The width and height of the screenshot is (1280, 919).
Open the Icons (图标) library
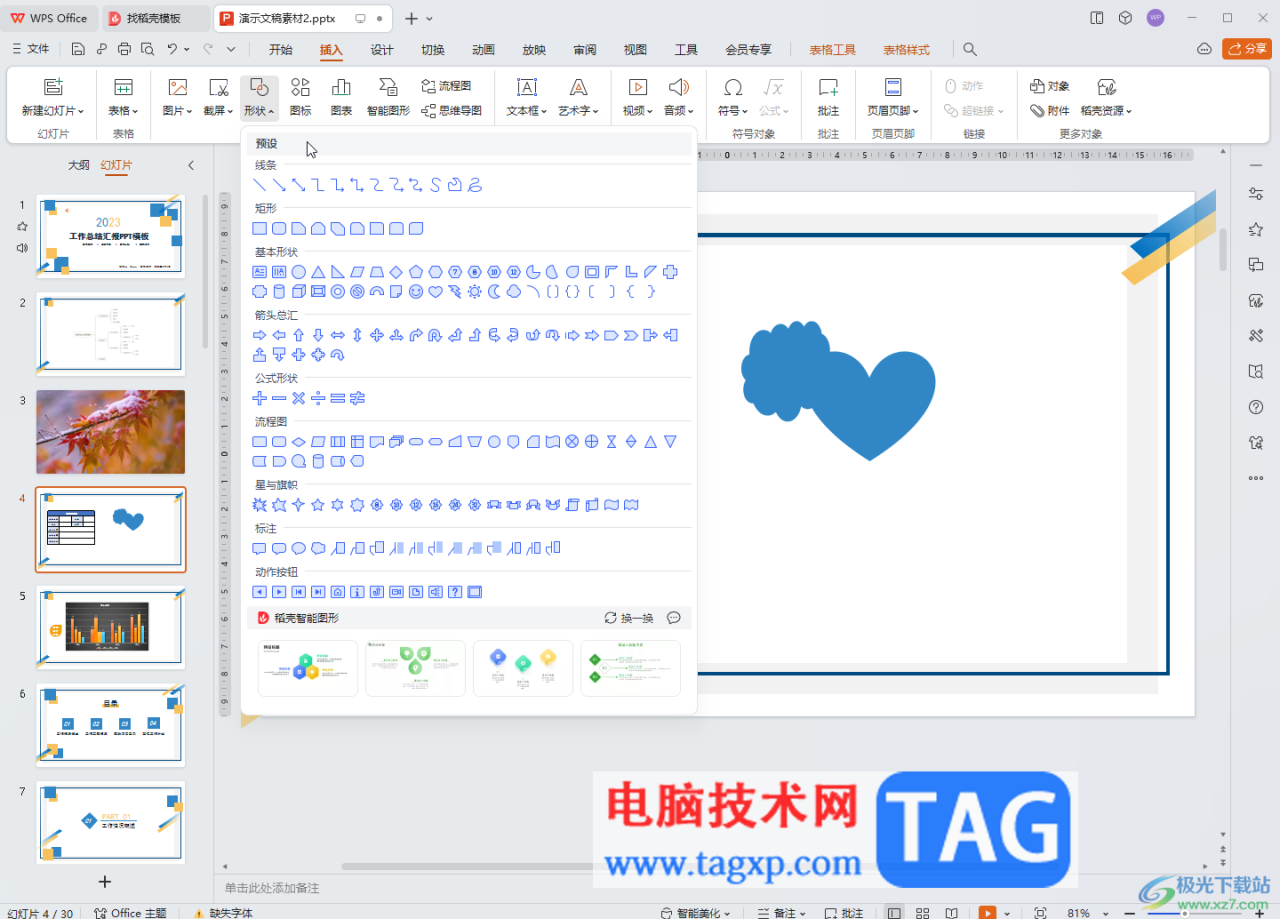[300, 98]
